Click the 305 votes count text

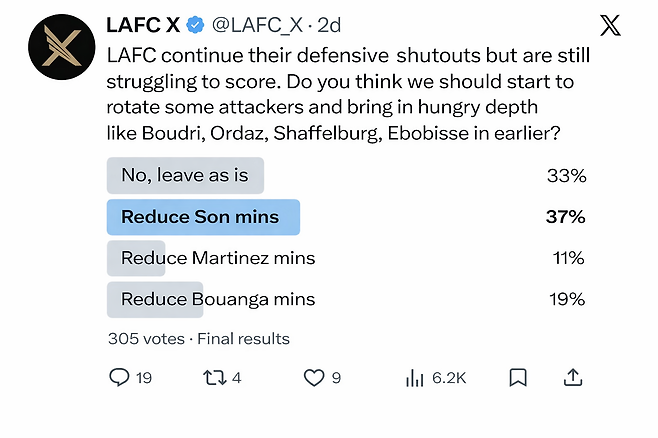(148, 338)
